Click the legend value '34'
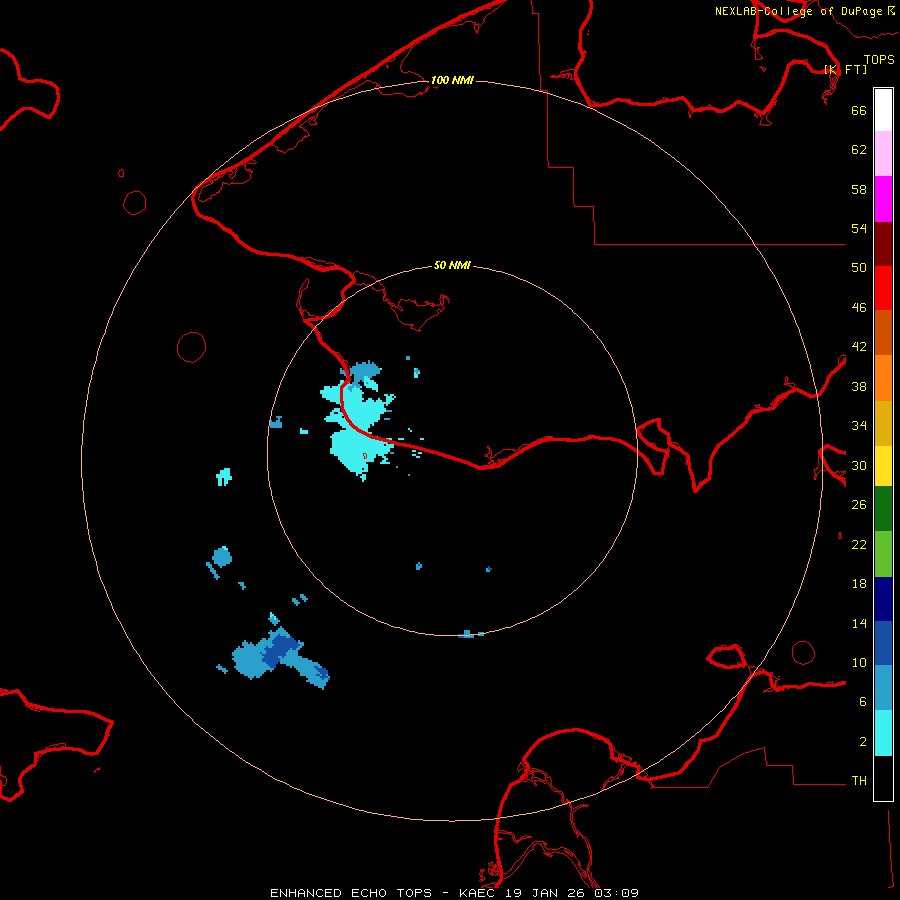900x900 pixels. tap(859, 426)
